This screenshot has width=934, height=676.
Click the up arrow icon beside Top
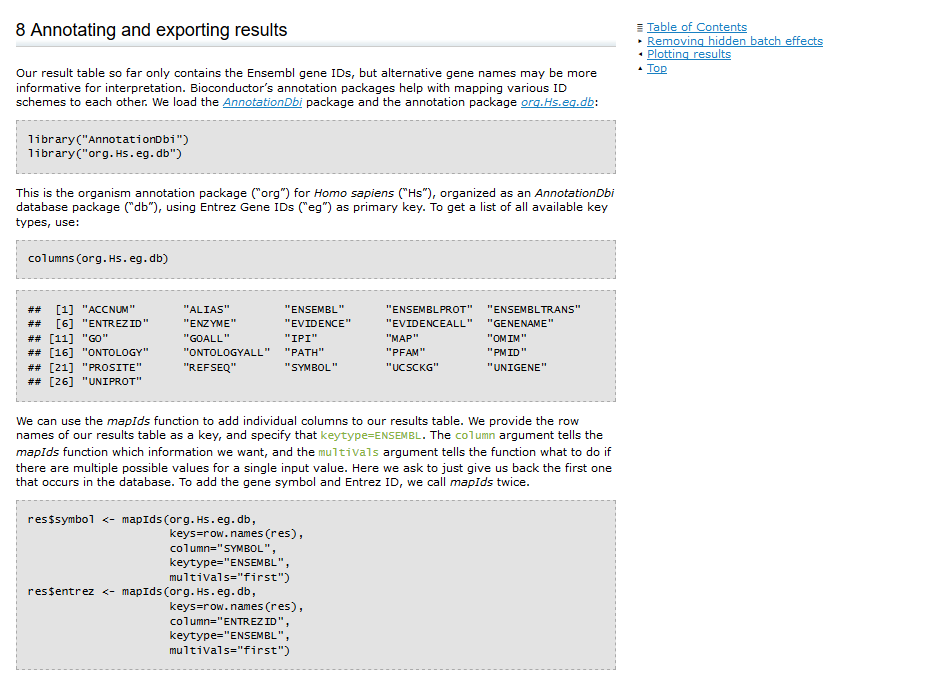(x=640, y=68)
